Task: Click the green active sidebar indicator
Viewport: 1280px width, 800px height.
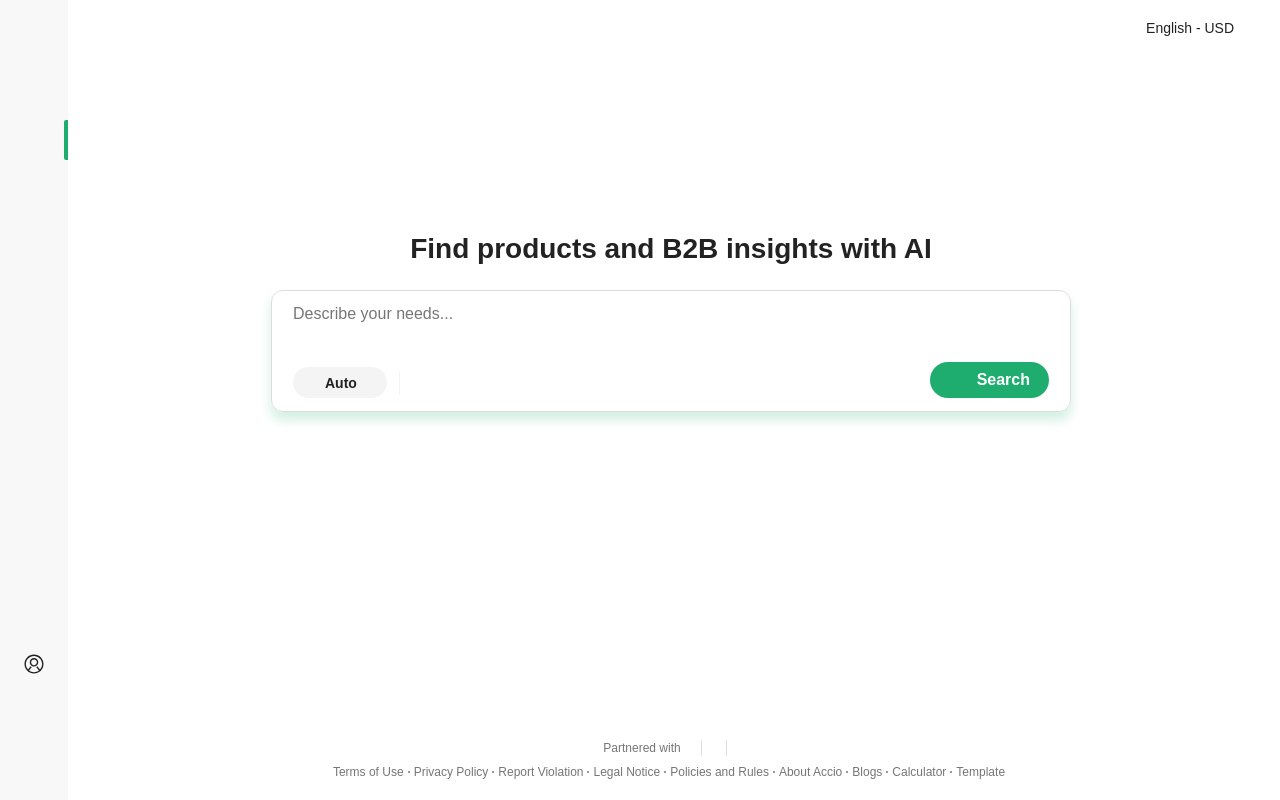Action: click(66, 140)
